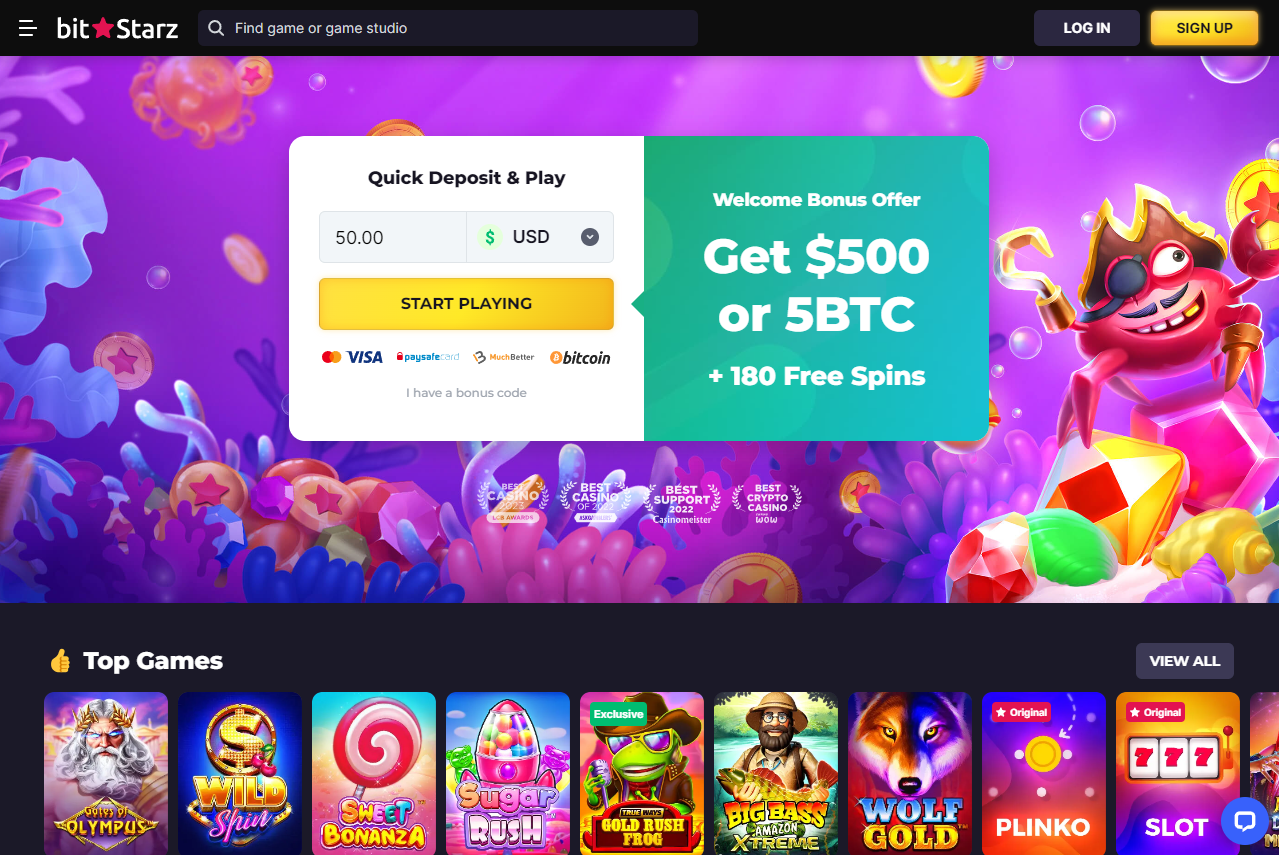Viewport: 1279px width, 855px height.
Task: Open the Gates of Olympus game thumbnail
Action: (x=106, y=773)
